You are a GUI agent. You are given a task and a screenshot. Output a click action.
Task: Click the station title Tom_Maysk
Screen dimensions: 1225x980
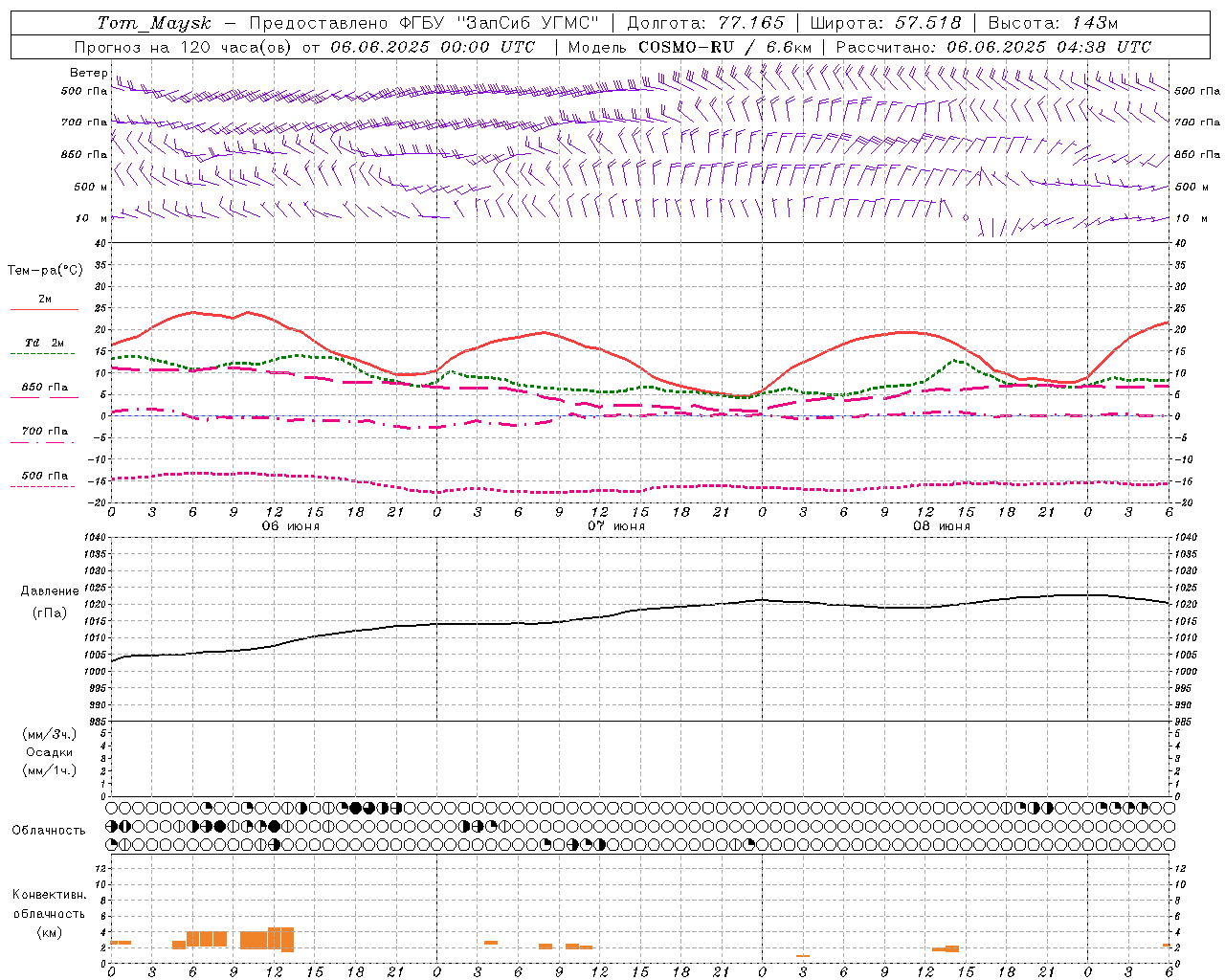click(154, 23)
